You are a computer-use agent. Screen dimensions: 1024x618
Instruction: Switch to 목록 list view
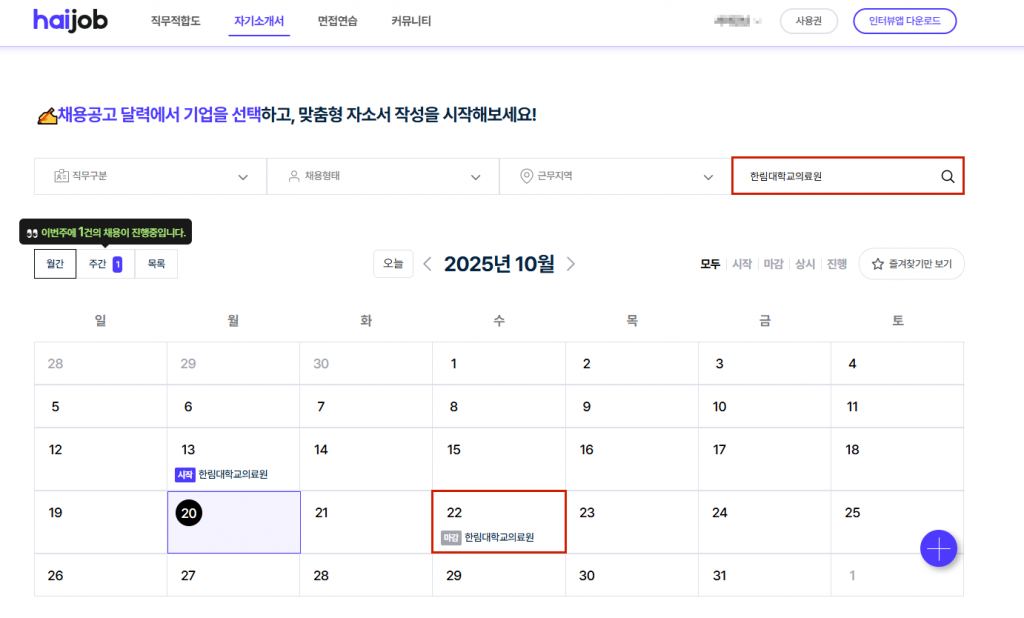click(156, 264)
